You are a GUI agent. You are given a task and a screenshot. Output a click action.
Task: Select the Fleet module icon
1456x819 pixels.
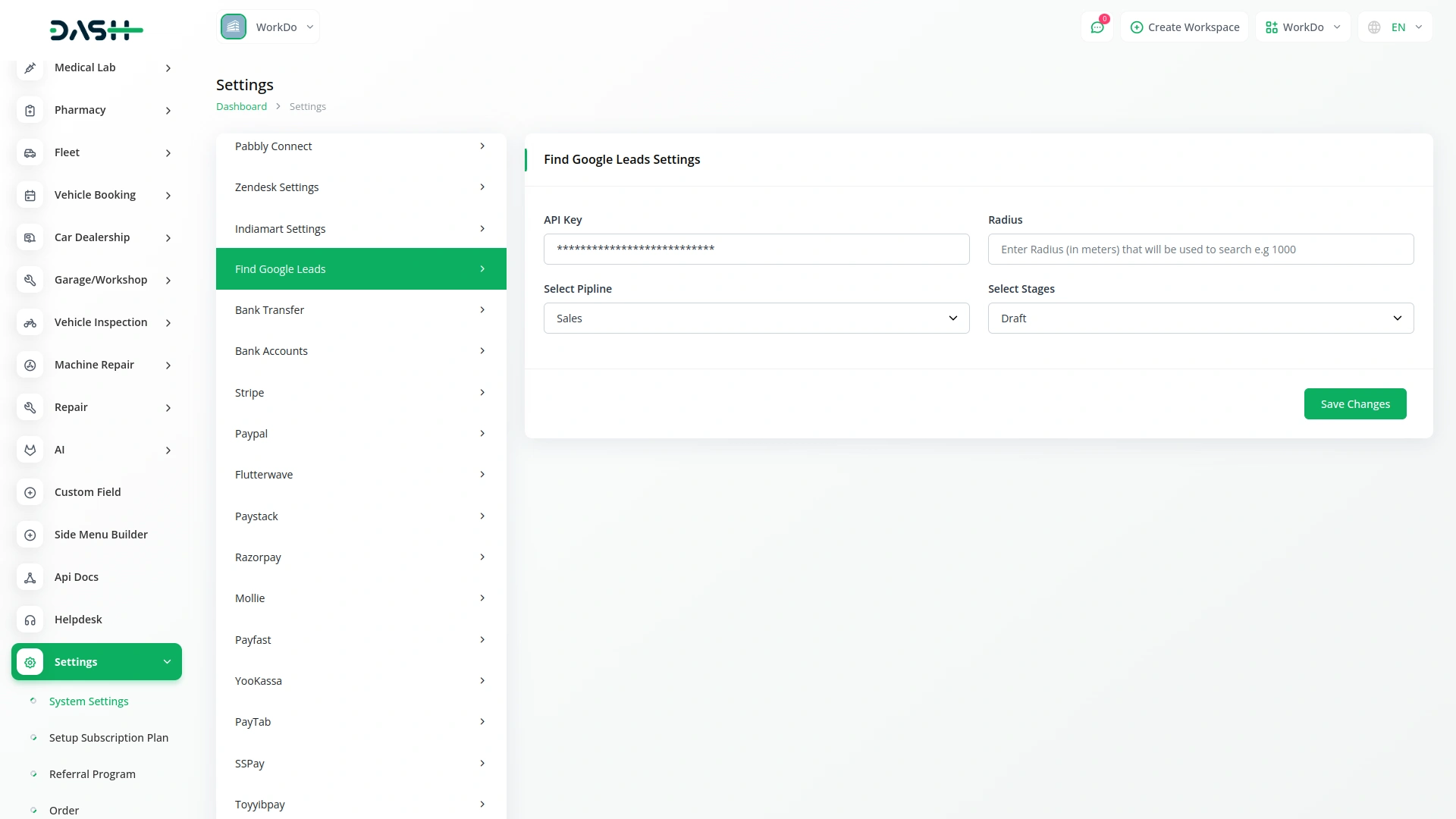[30, 152]
